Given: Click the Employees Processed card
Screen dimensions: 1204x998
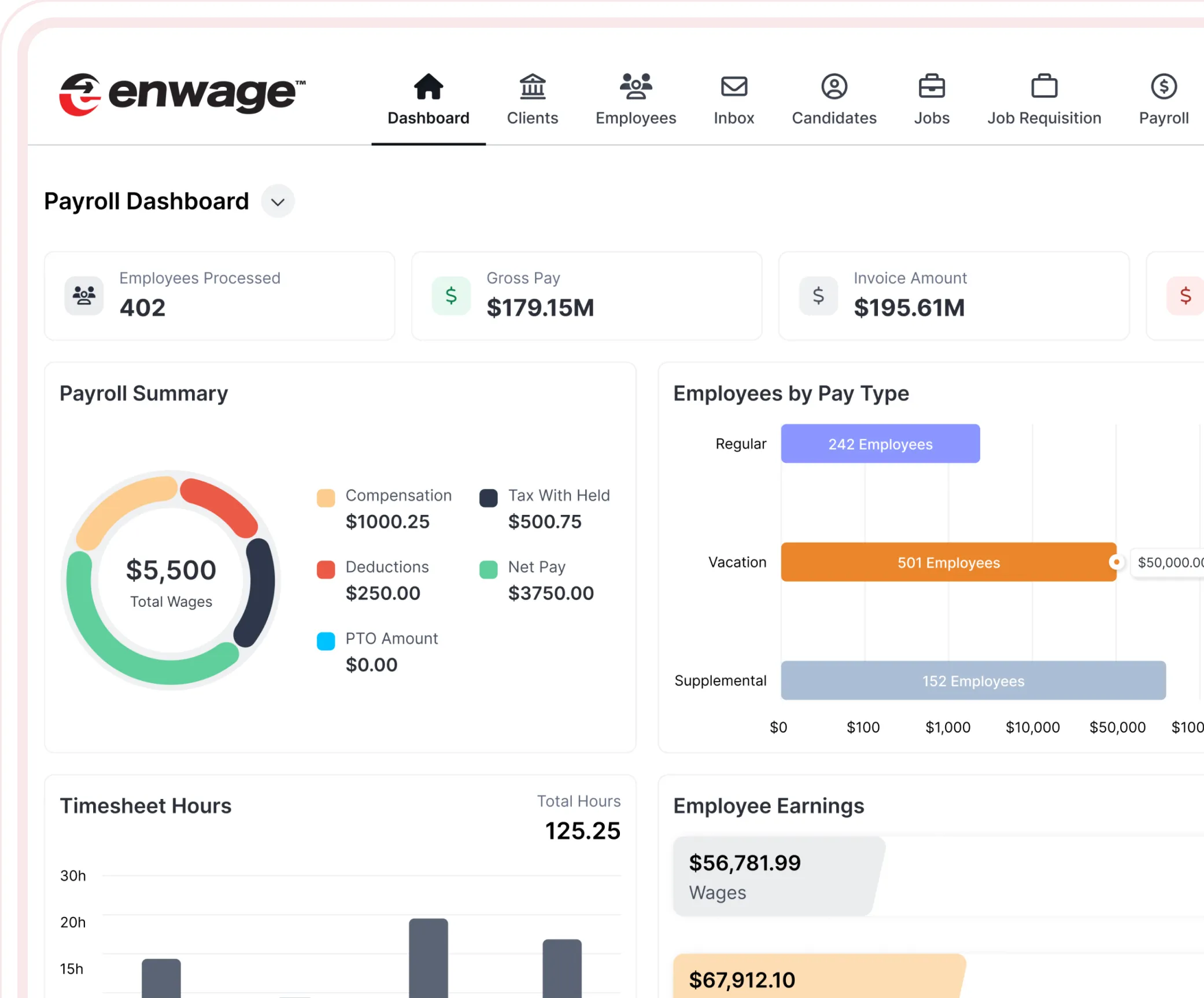Looking at the screenshot, I should point(220,296).
